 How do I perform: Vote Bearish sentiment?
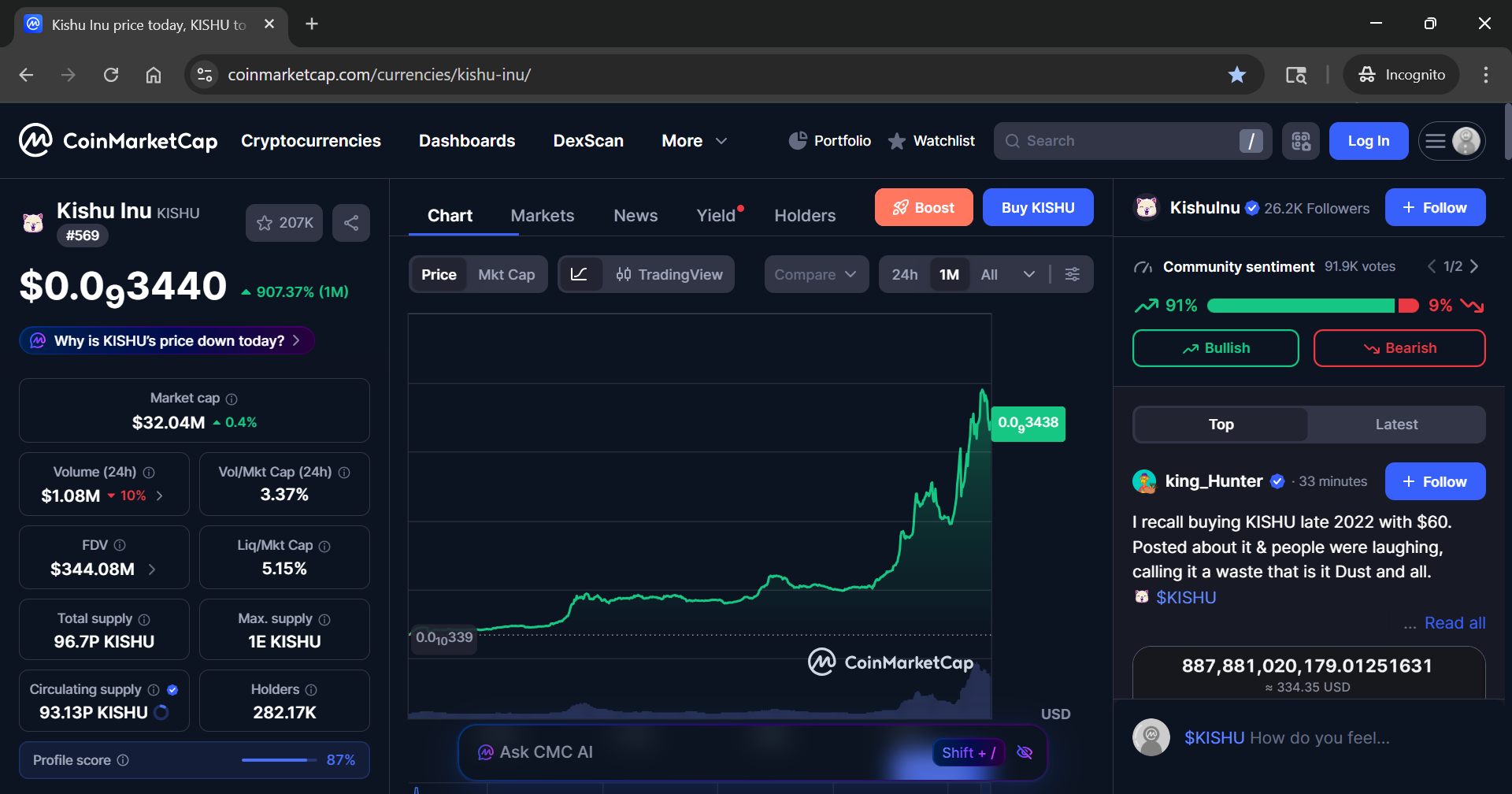point(1399,348)
